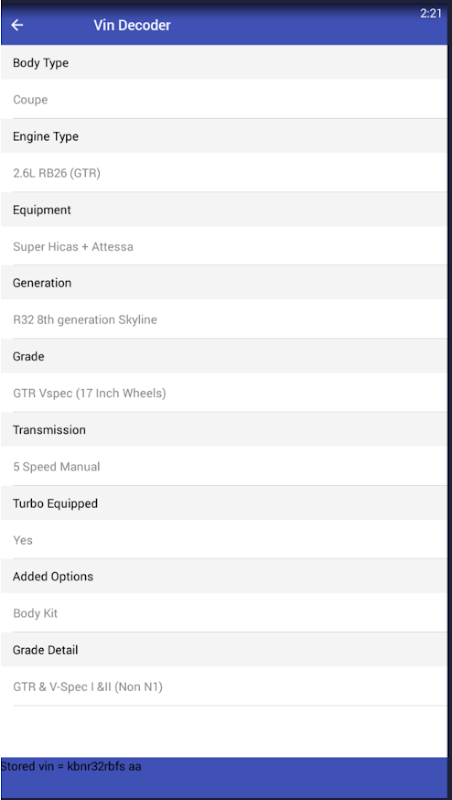Click the Coupe value row
452x800 pixels.
pyautogui.click(x=224, y=99)
